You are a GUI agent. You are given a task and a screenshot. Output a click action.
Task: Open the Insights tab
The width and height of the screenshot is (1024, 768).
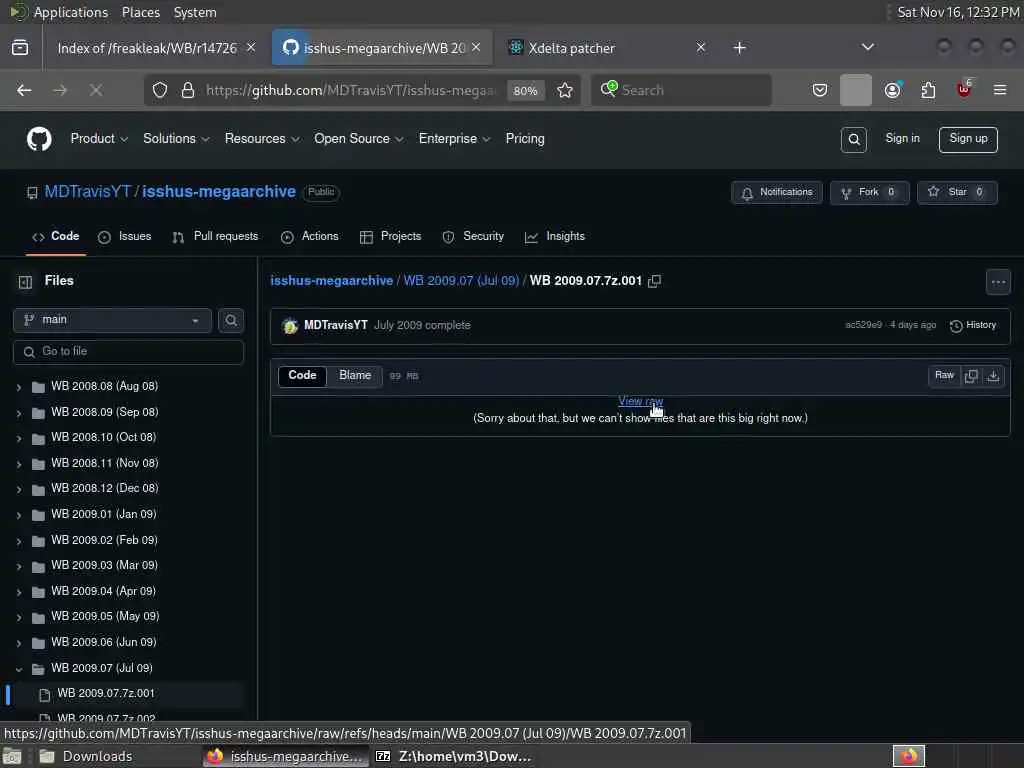pyautogui.click(x=555, y=236)
